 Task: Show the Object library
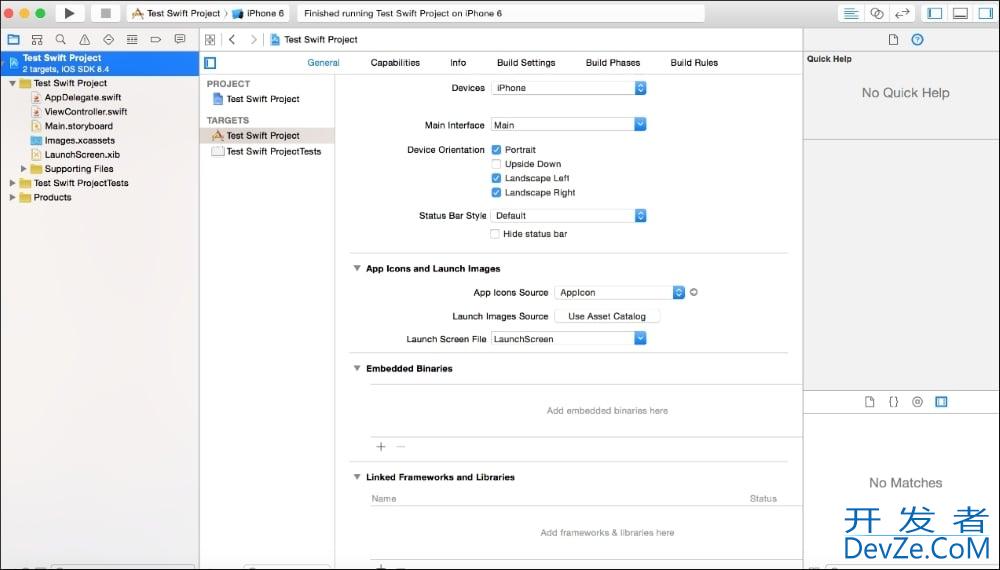(917, 402)
